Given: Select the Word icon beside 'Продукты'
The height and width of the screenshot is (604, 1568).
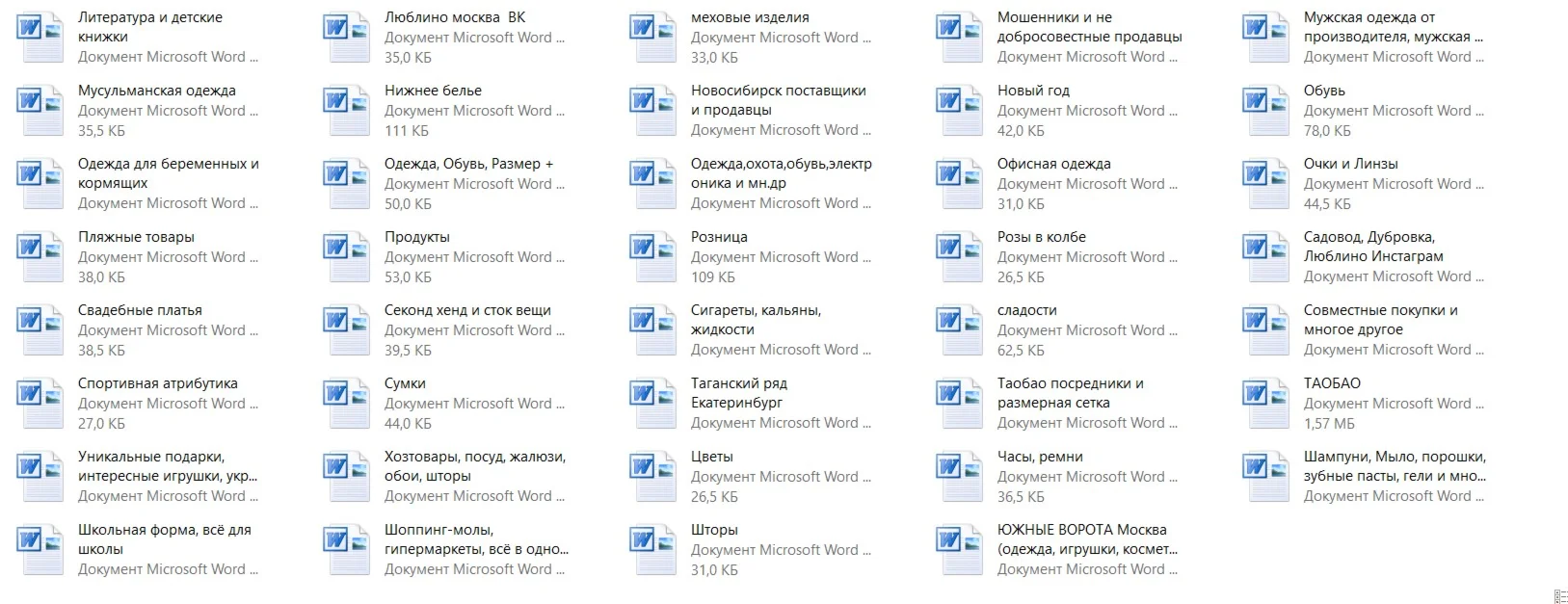Looking at the screenshot, I should tap(347, 257).
